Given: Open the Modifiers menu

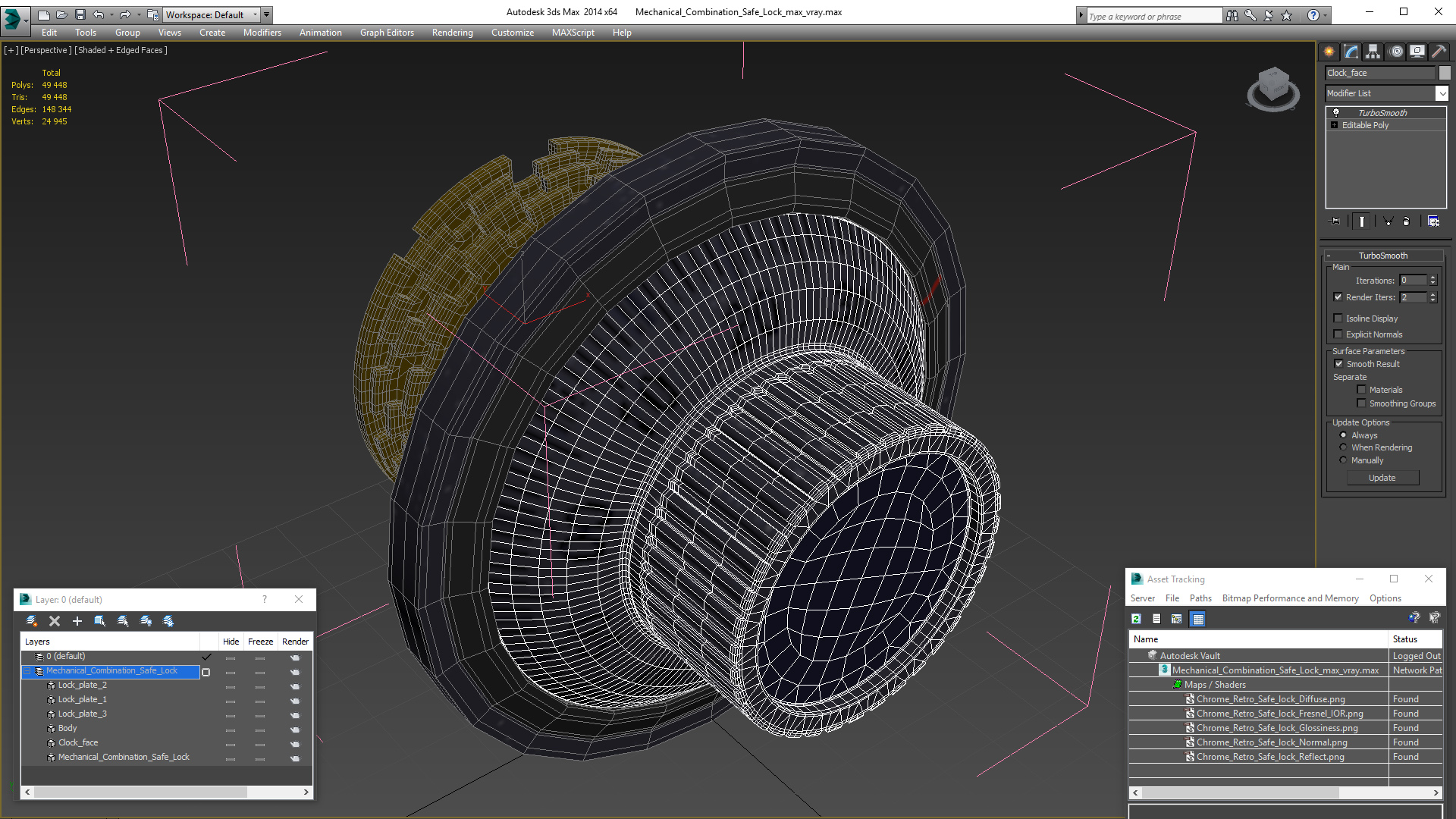Looking at the screenshot, I should (262, 33).
